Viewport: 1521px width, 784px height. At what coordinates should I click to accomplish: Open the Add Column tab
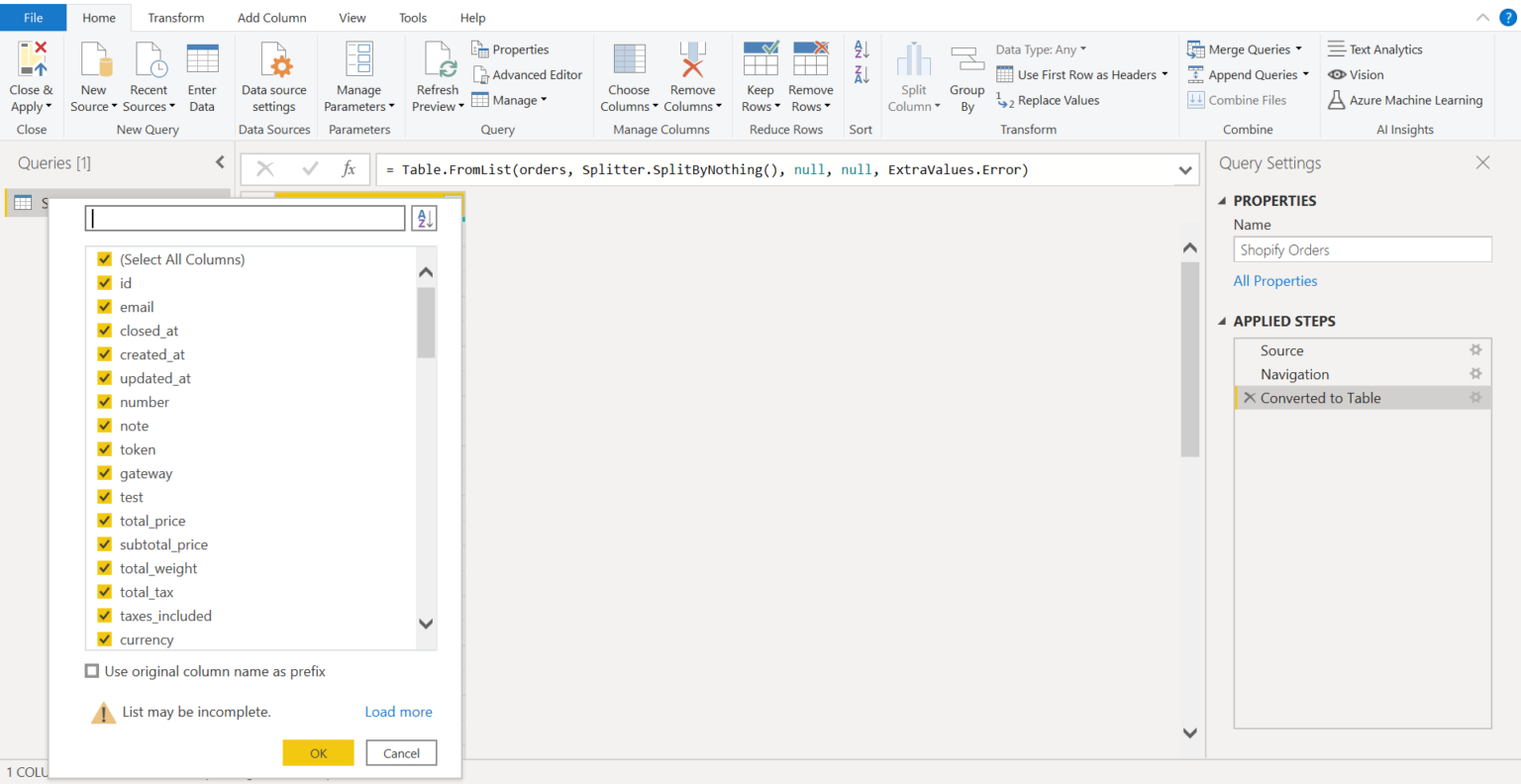[271, 17]
